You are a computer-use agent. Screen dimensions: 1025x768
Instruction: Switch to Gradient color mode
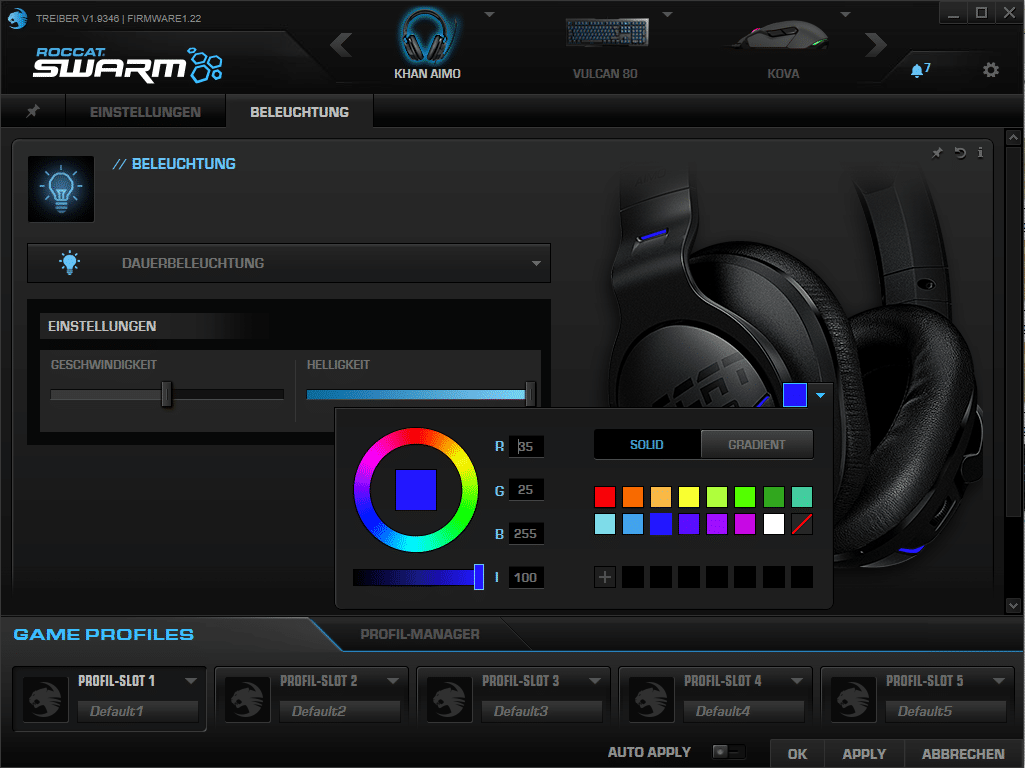coord(757,445)
